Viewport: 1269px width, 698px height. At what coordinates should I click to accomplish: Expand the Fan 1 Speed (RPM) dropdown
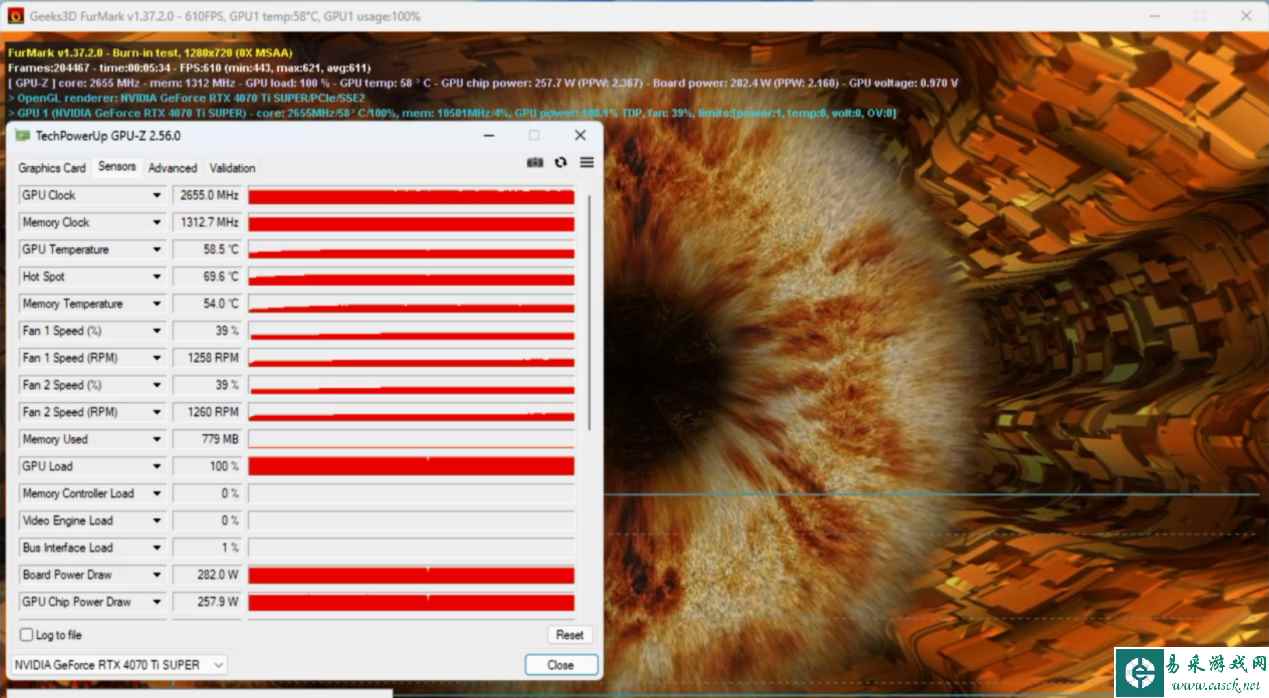(156, 358)
